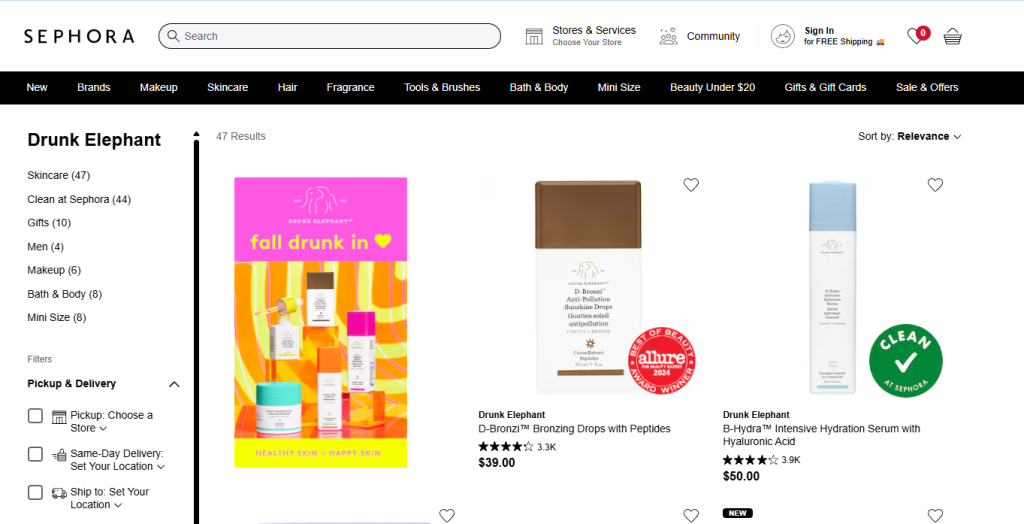Open the Brands menu
Viewport: 1024px width, 524px height.
[93, 87]
